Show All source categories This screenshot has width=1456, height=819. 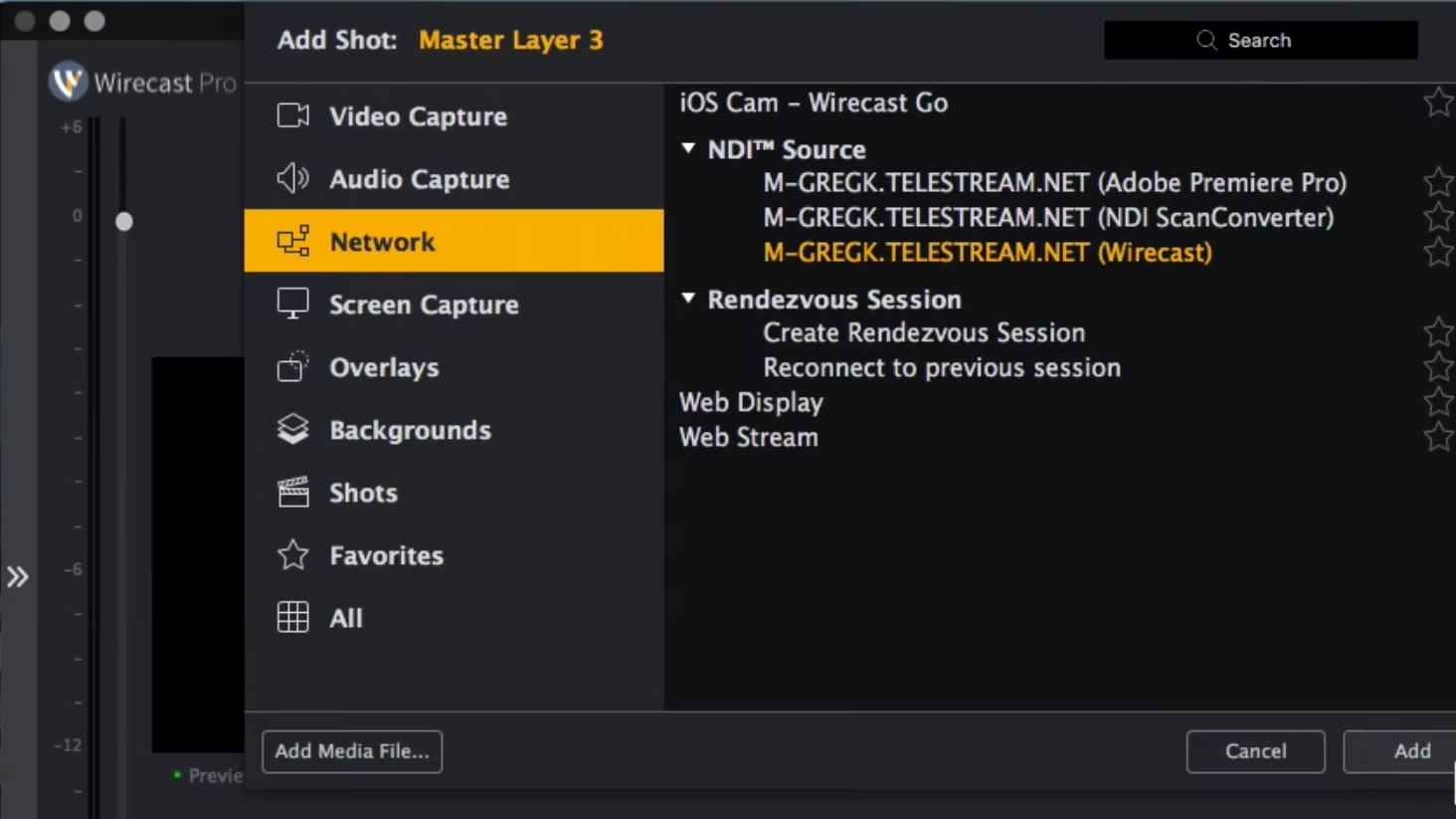pos(454,617)
